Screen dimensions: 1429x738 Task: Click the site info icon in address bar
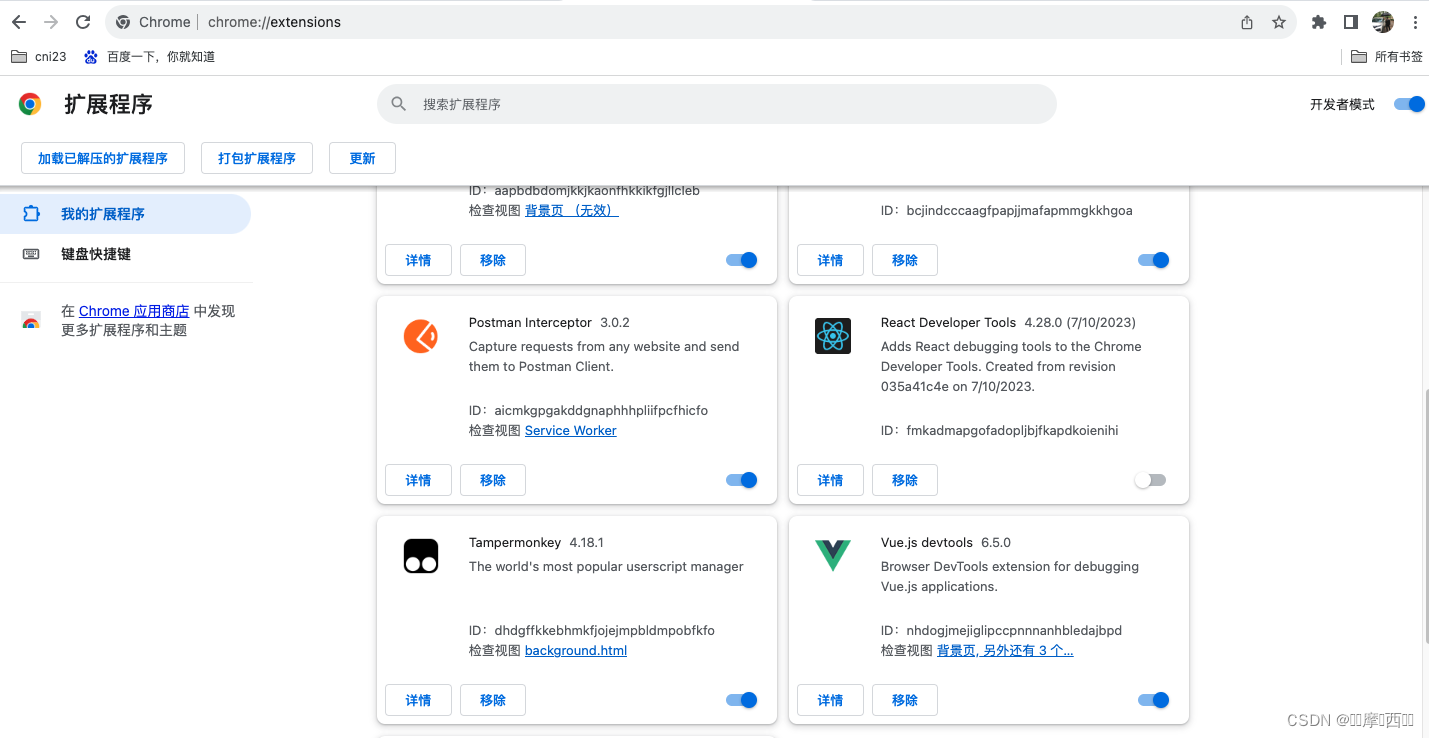click(x=123, y=22)
